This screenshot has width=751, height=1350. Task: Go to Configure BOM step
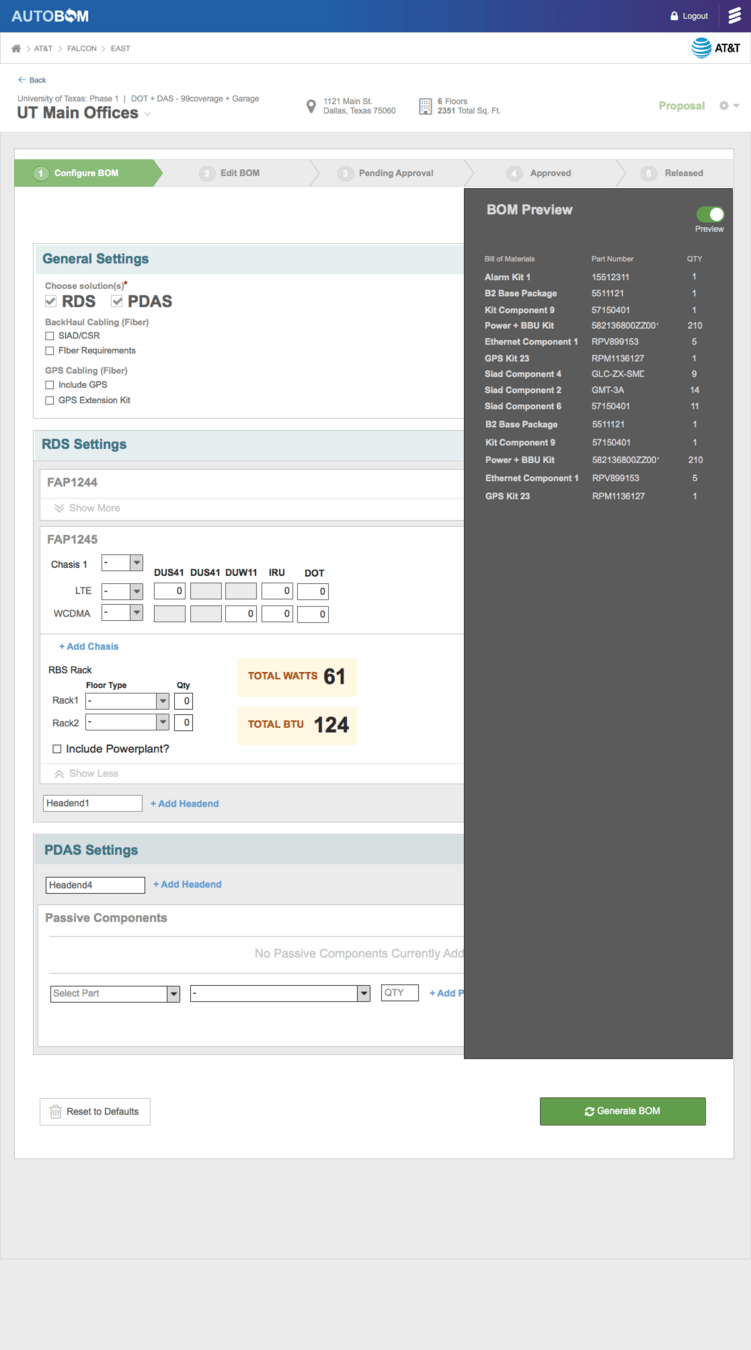(86, 173)
